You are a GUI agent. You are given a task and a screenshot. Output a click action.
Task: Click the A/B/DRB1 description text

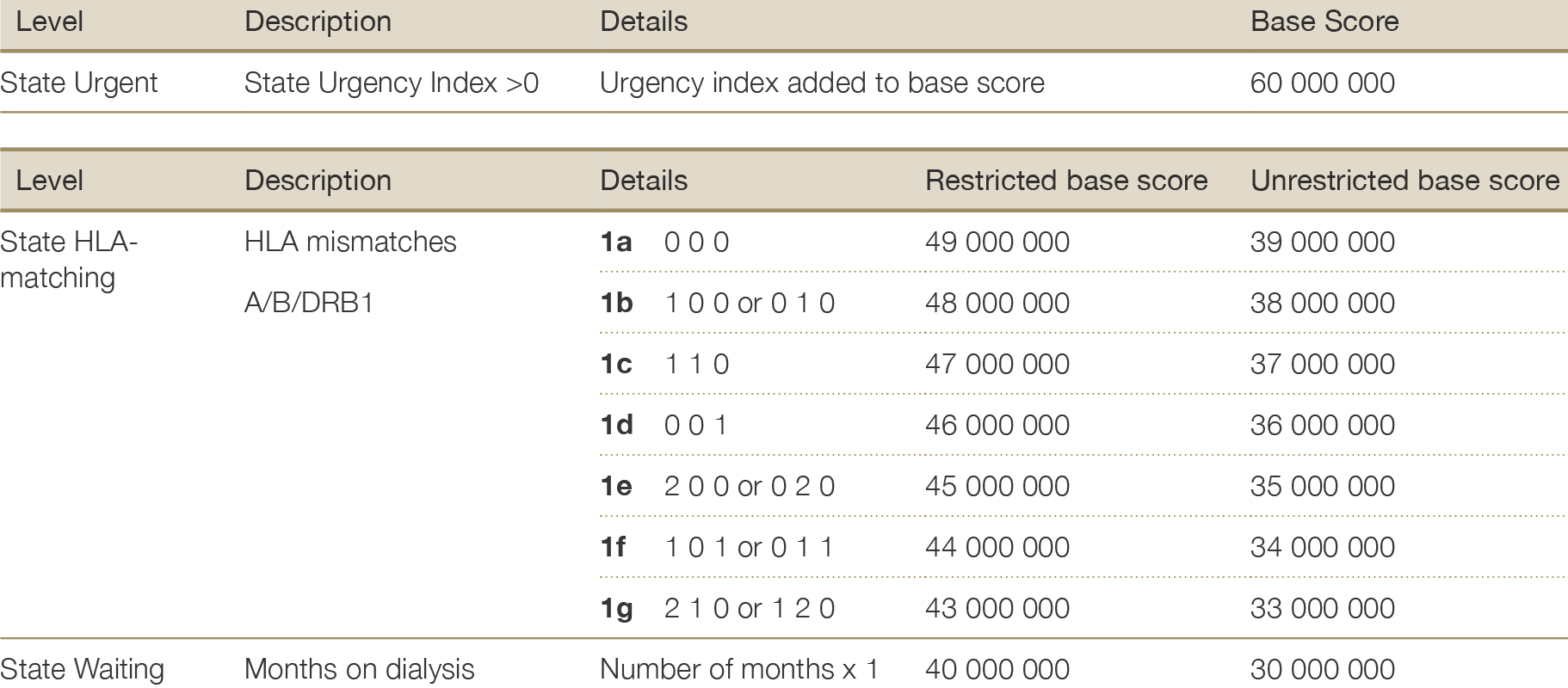[309, 304]
